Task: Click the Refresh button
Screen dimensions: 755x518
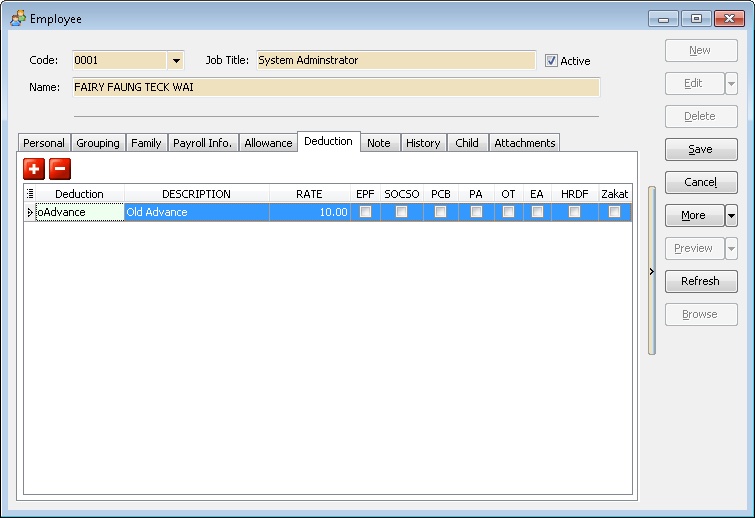Action: pos(701,282)
